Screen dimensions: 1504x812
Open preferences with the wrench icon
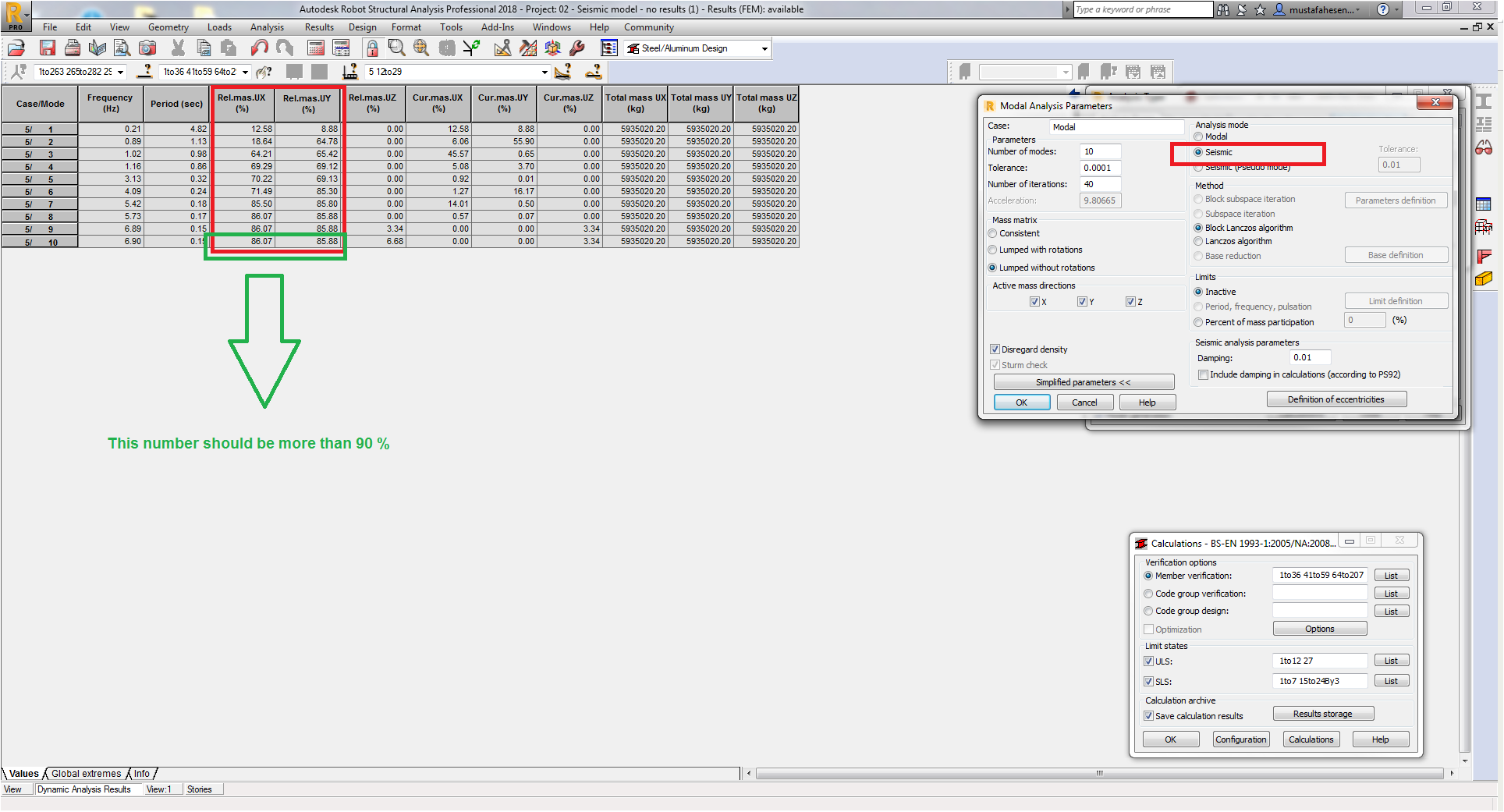point(576,48)
